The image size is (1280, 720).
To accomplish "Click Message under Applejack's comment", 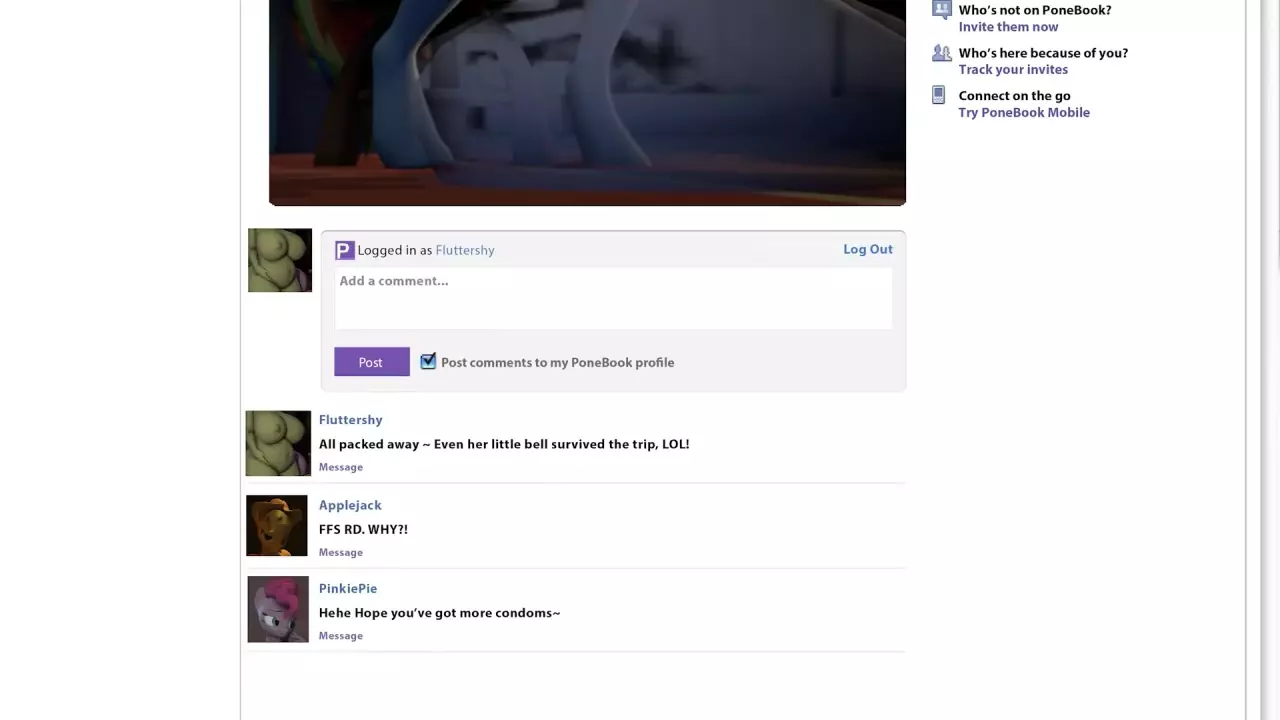I will [341, 552].
